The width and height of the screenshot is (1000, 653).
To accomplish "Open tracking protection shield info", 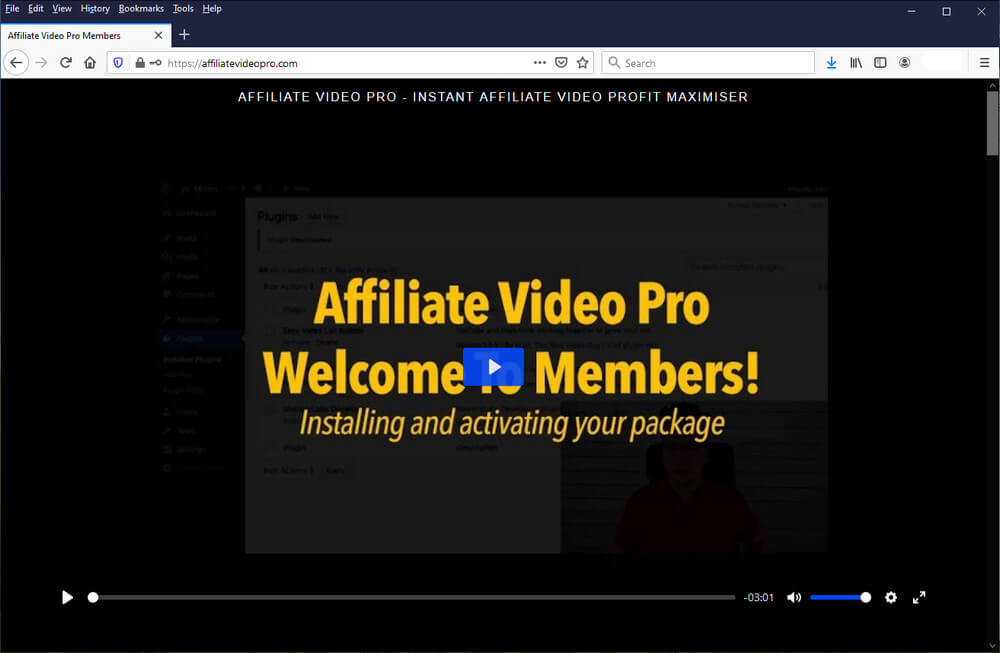I will click(118, 62).
